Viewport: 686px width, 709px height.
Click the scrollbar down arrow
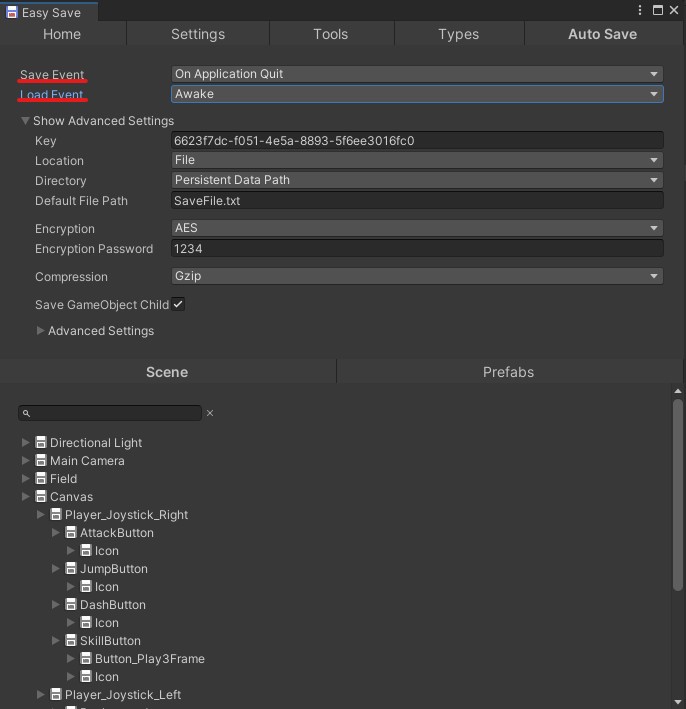pyautogui.click(x=677, y=702)
